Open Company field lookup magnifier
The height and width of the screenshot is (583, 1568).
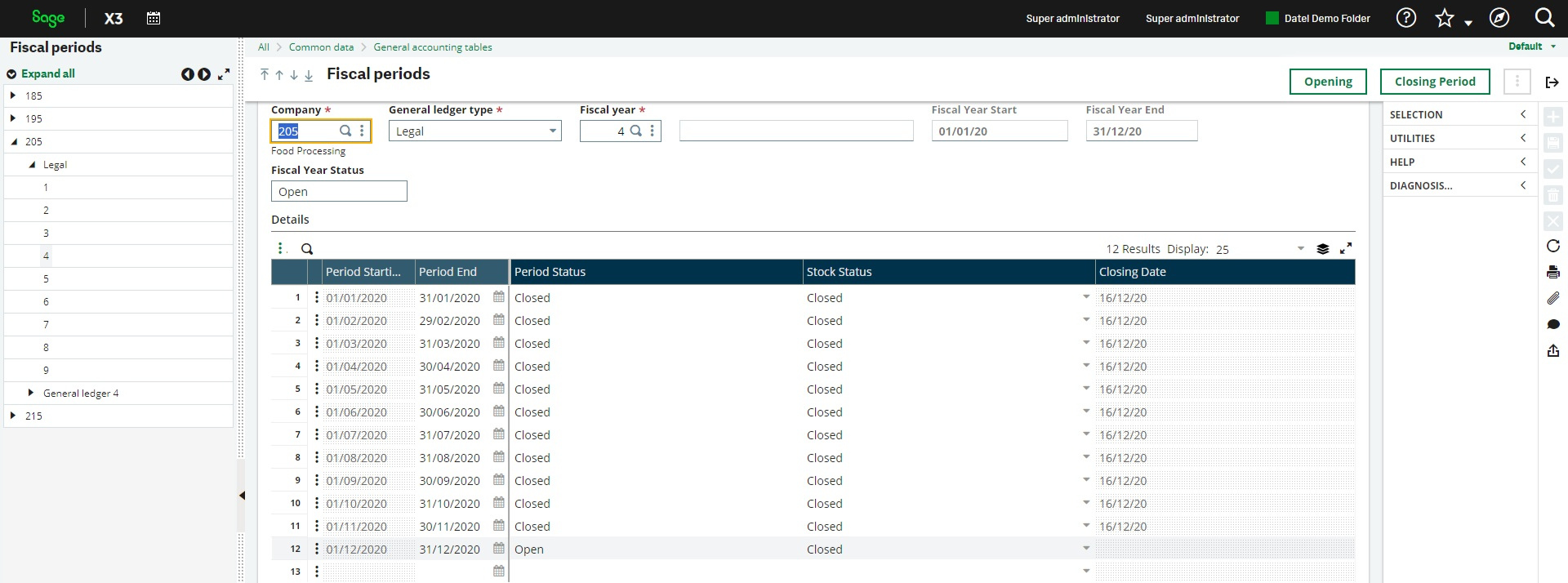pyautogui.click(x=345, y=131)
